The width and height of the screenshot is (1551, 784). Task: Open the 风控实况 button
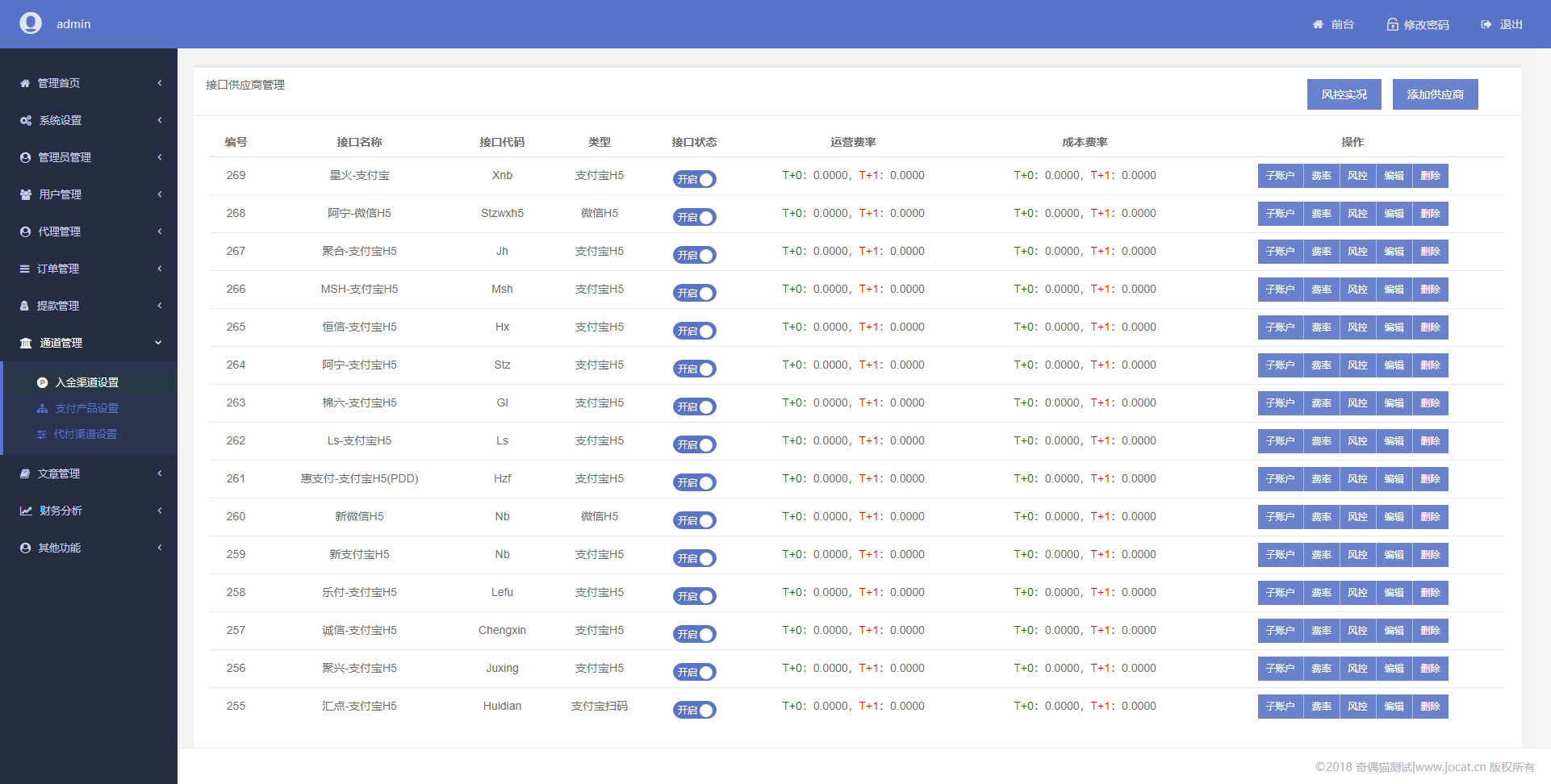(x=1344, y=94)
